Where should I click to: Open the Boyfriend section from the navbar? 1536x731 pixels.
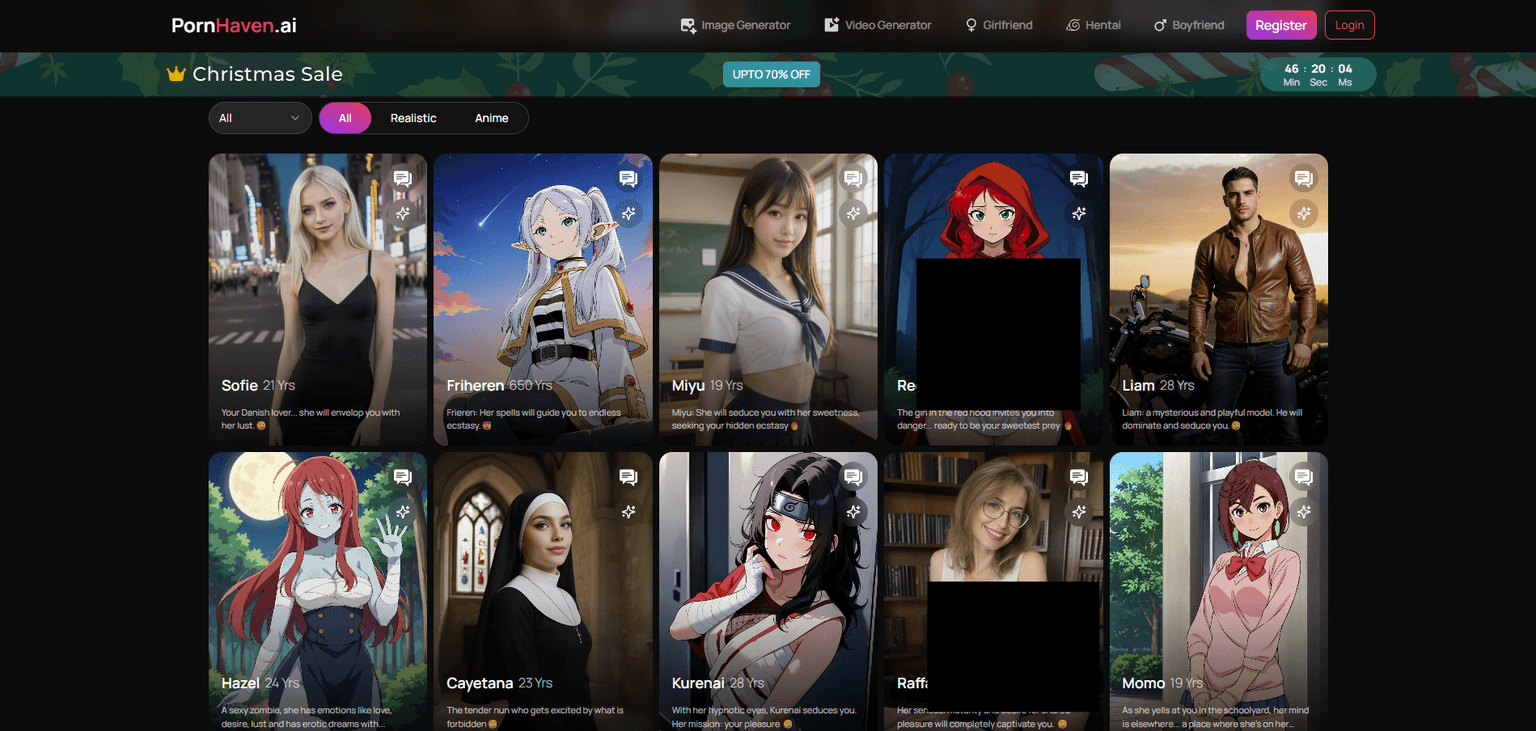1190,24
